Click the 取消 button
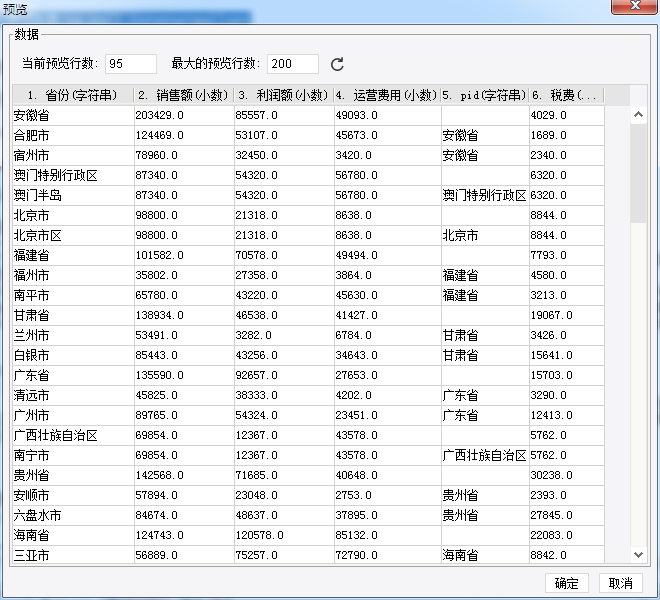Image resolution: width=660 pixels, height=600 pixels. pyautogui.click(x=621, y=583)
